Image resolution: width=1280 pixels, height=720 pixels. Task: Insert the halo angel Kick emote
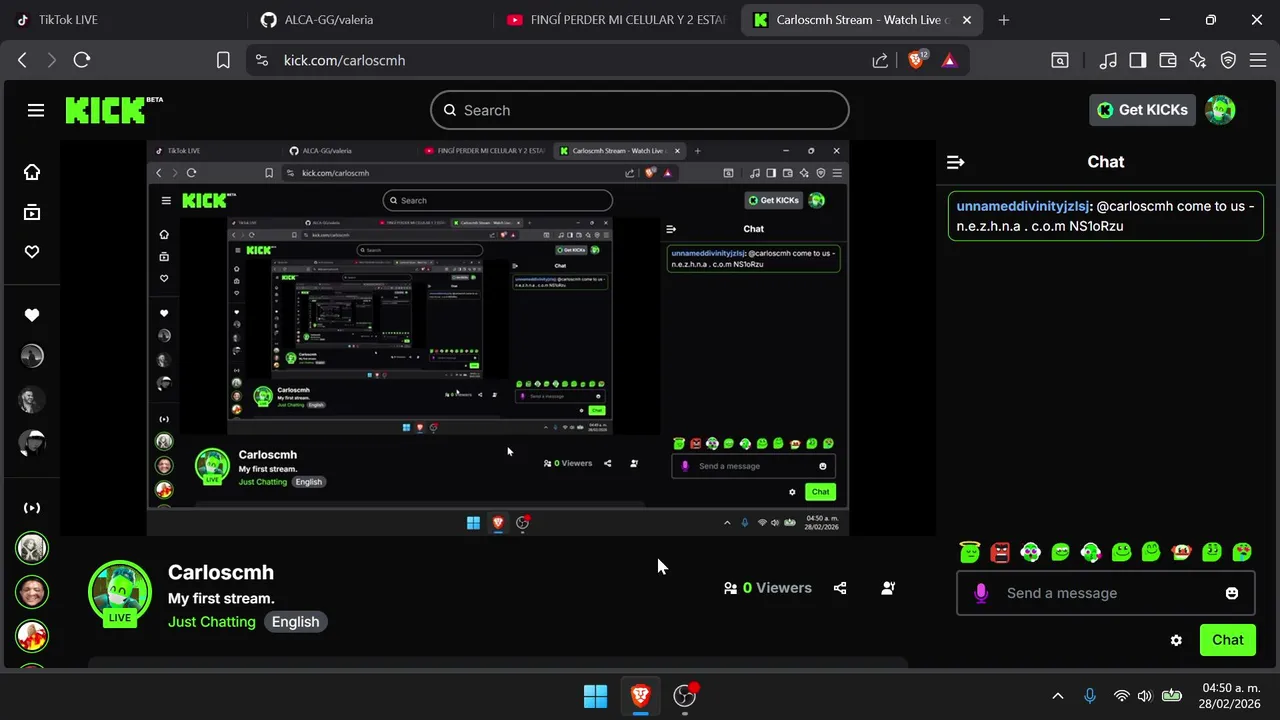pyautogui.click(x=969, y=551)
